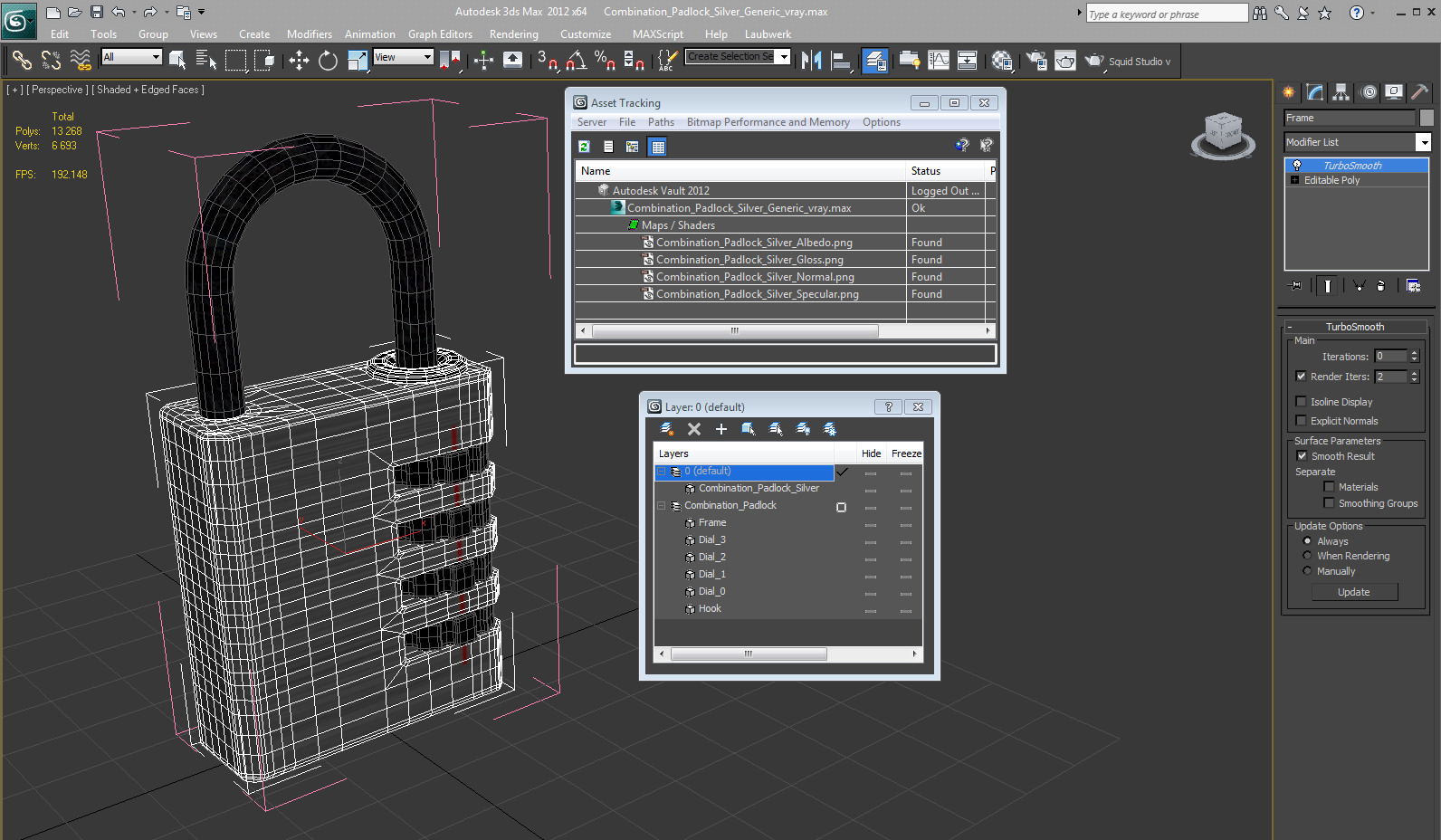Open the Material Editor from toolbar

tap(1002, 61)
